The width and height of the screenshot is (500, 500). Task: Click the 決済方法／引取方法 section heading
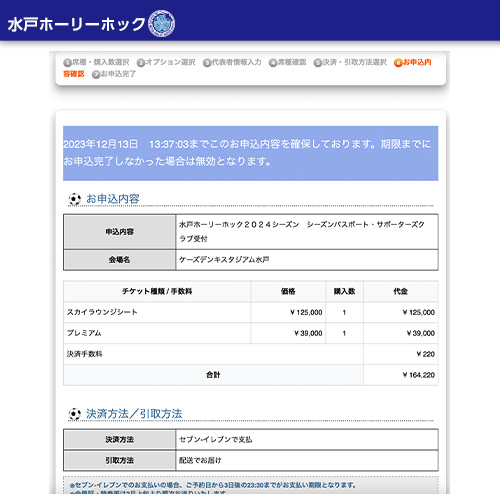point(134,414)
